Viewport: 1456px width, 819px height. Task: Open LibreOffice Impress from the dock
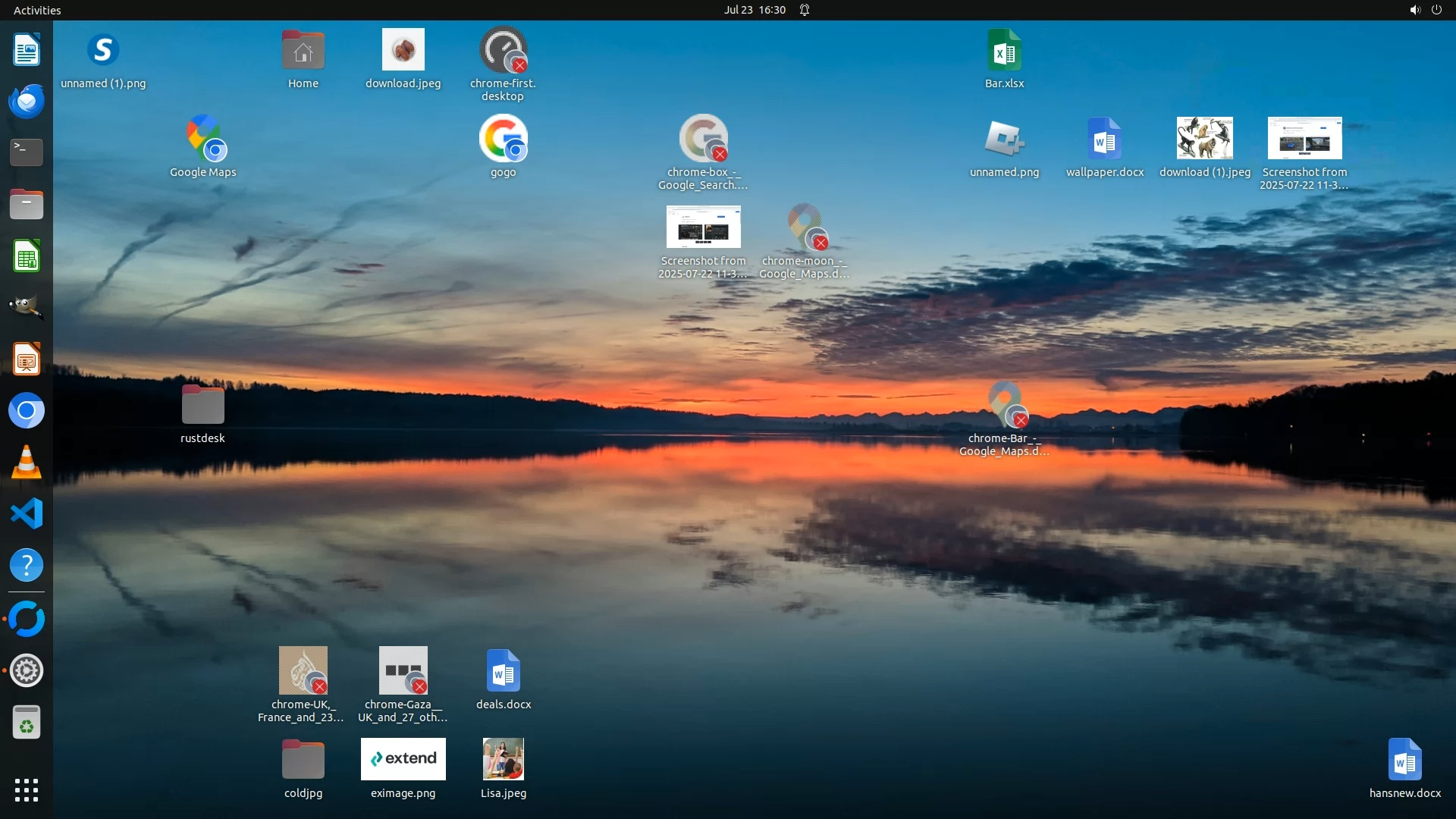tap(27, 359)
